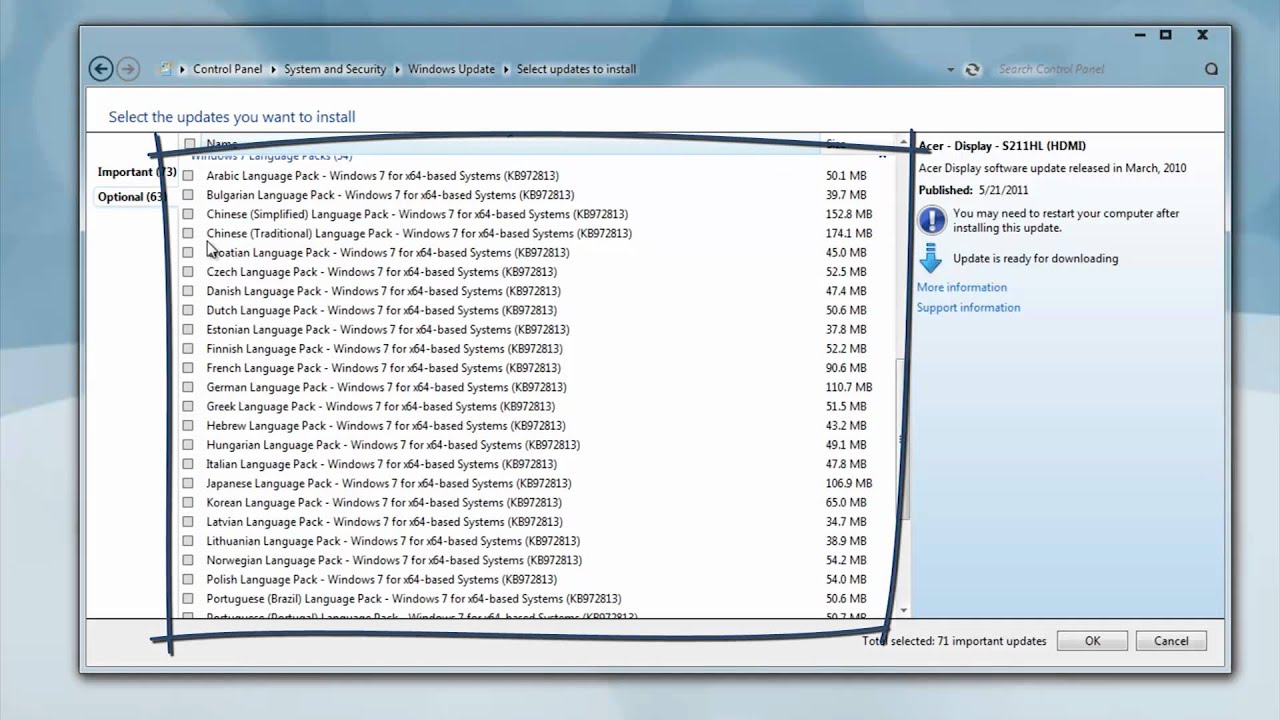Click the Acer - Display - S211HL (HDMI) title
The width and height of the screenshot is (1280, 720).
click(x=1002, y=146)
